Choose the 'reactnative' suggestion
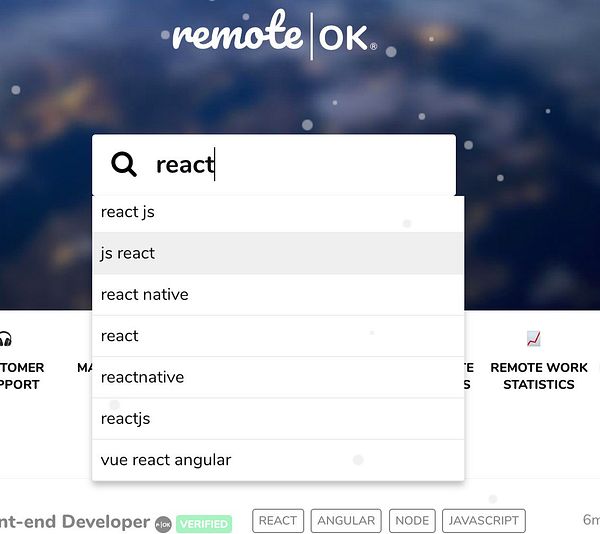600x534 pixels. [278, 377]
